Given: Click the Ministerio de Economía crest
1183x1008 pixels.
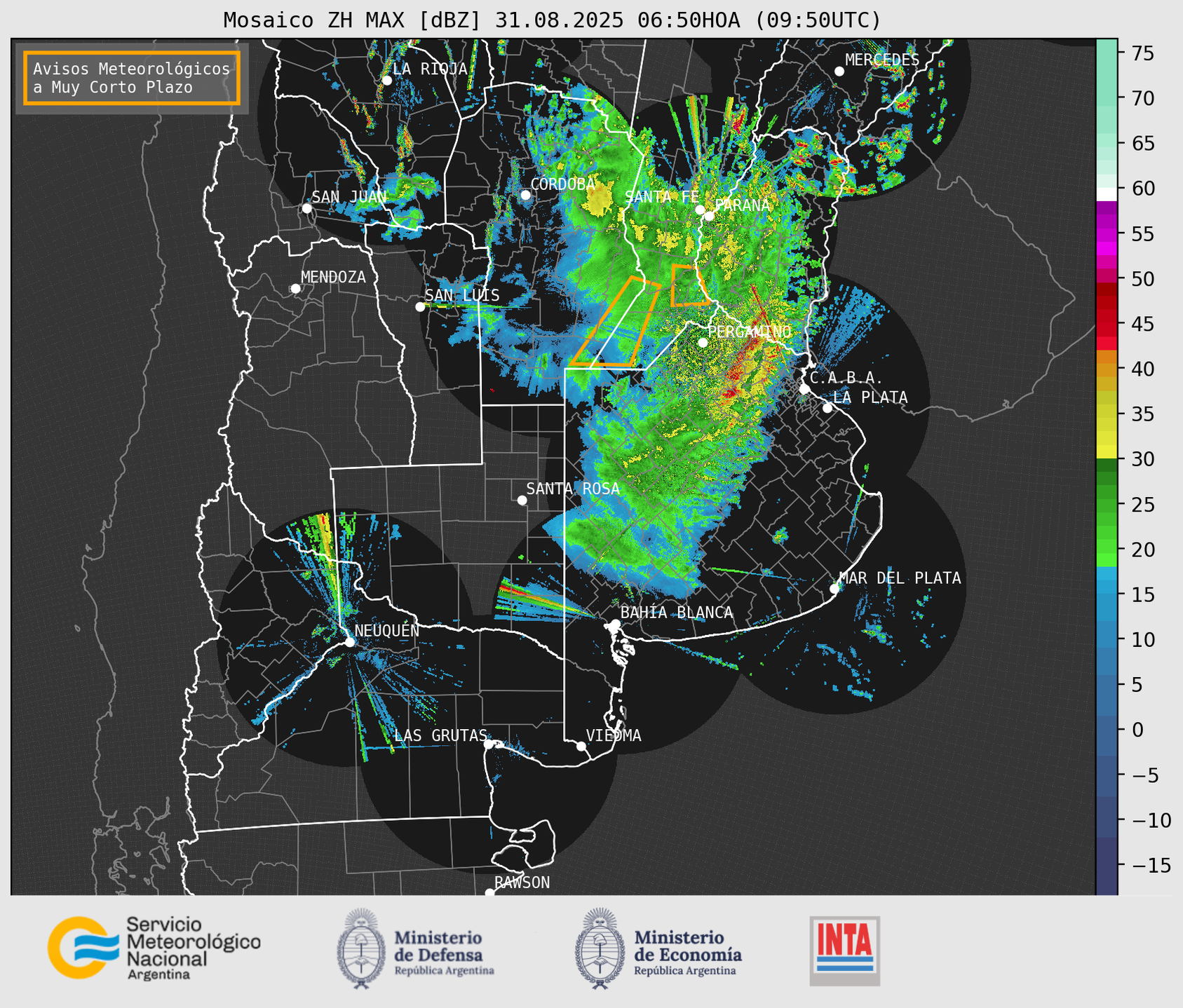Looking at the screenshot, I should pyautogui.click(x=600, y=948).
